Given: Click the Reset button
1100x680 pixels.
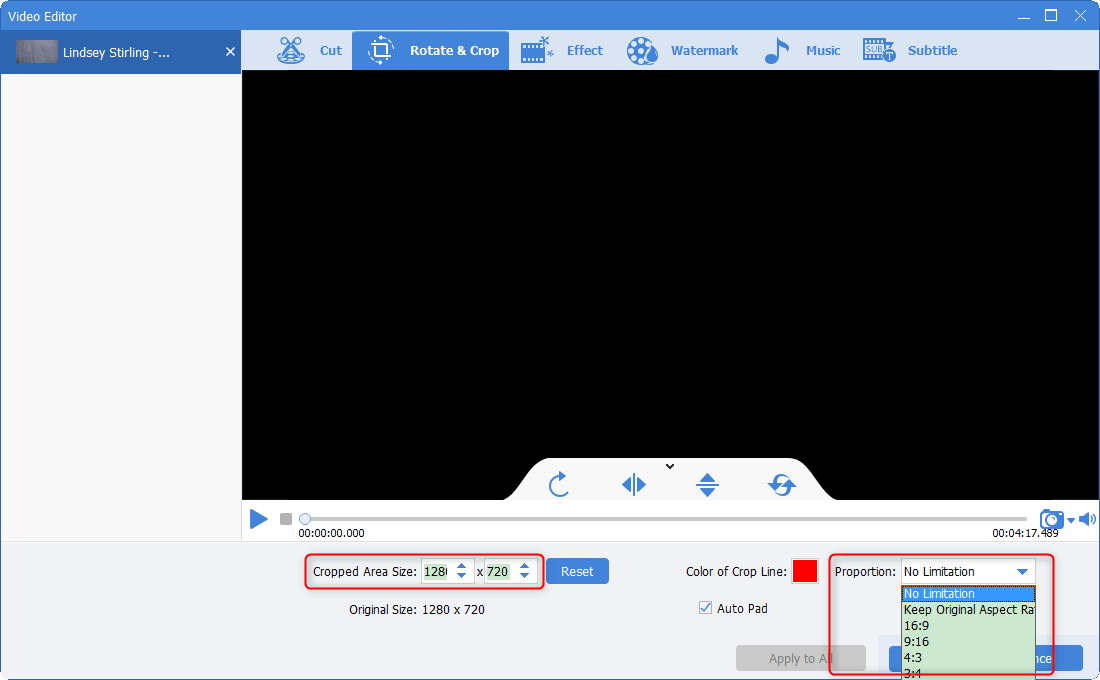Looking at the screenshot, I should 577,572.
